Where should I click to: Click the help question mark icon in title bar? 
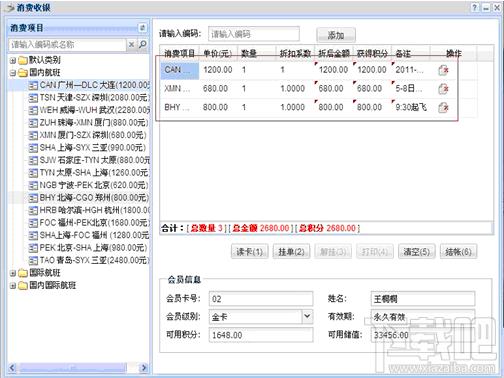(x=475, y=8)
